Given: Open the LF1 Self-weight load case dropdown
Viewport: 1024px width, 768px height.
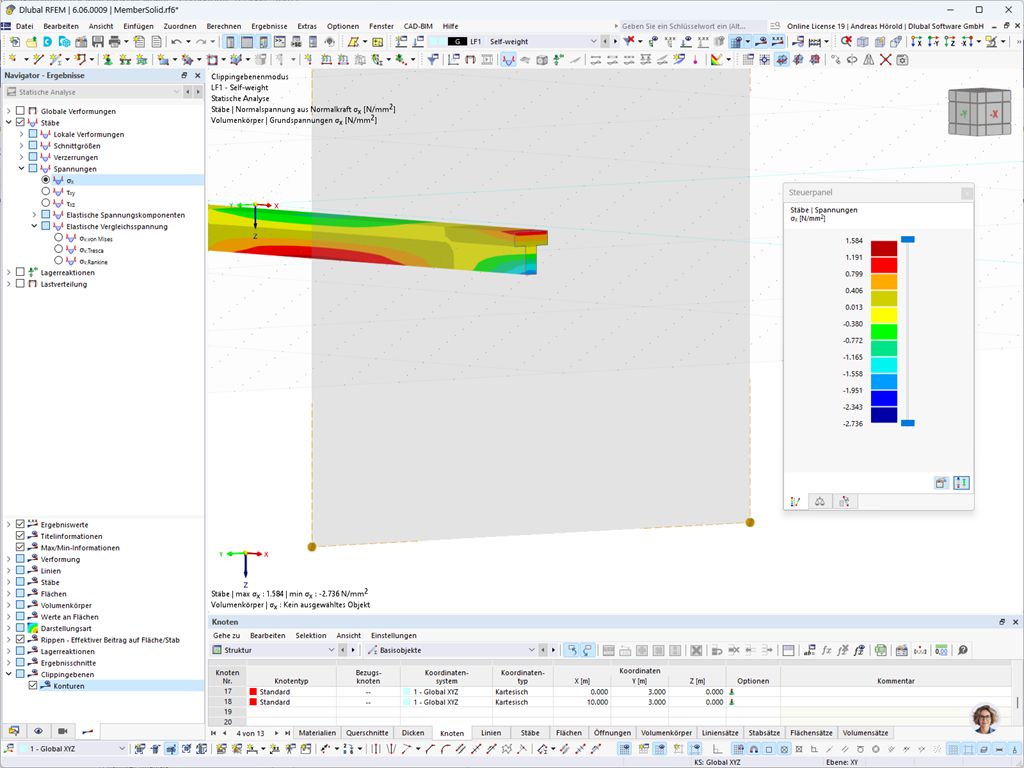Looking at the screenshot, I should (x=593, y=42).
